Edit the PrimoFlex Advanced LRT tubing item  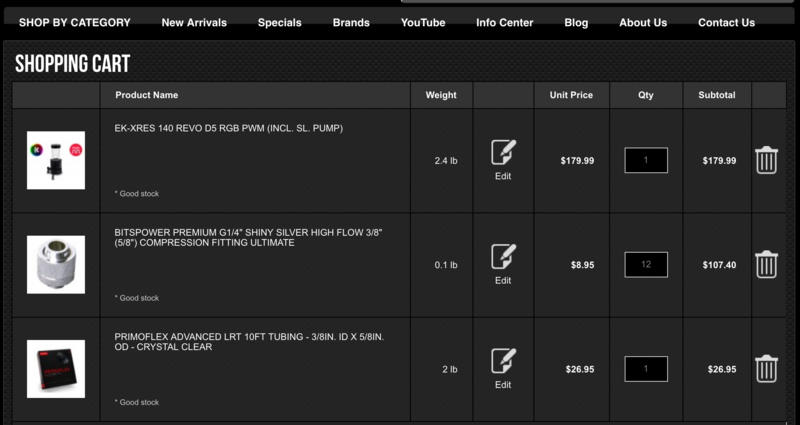pyautogui.click(x=503, y=368)
